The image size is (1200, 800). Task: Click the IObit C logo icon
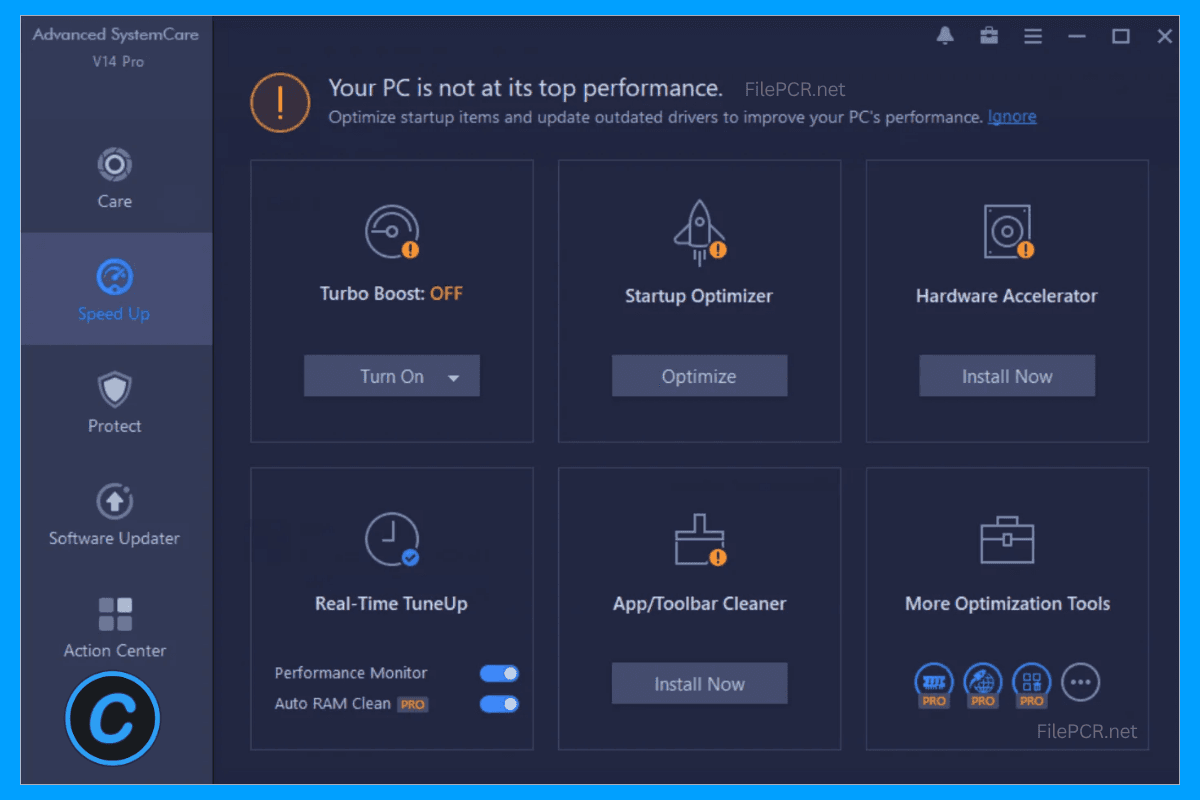coord(113,719)
